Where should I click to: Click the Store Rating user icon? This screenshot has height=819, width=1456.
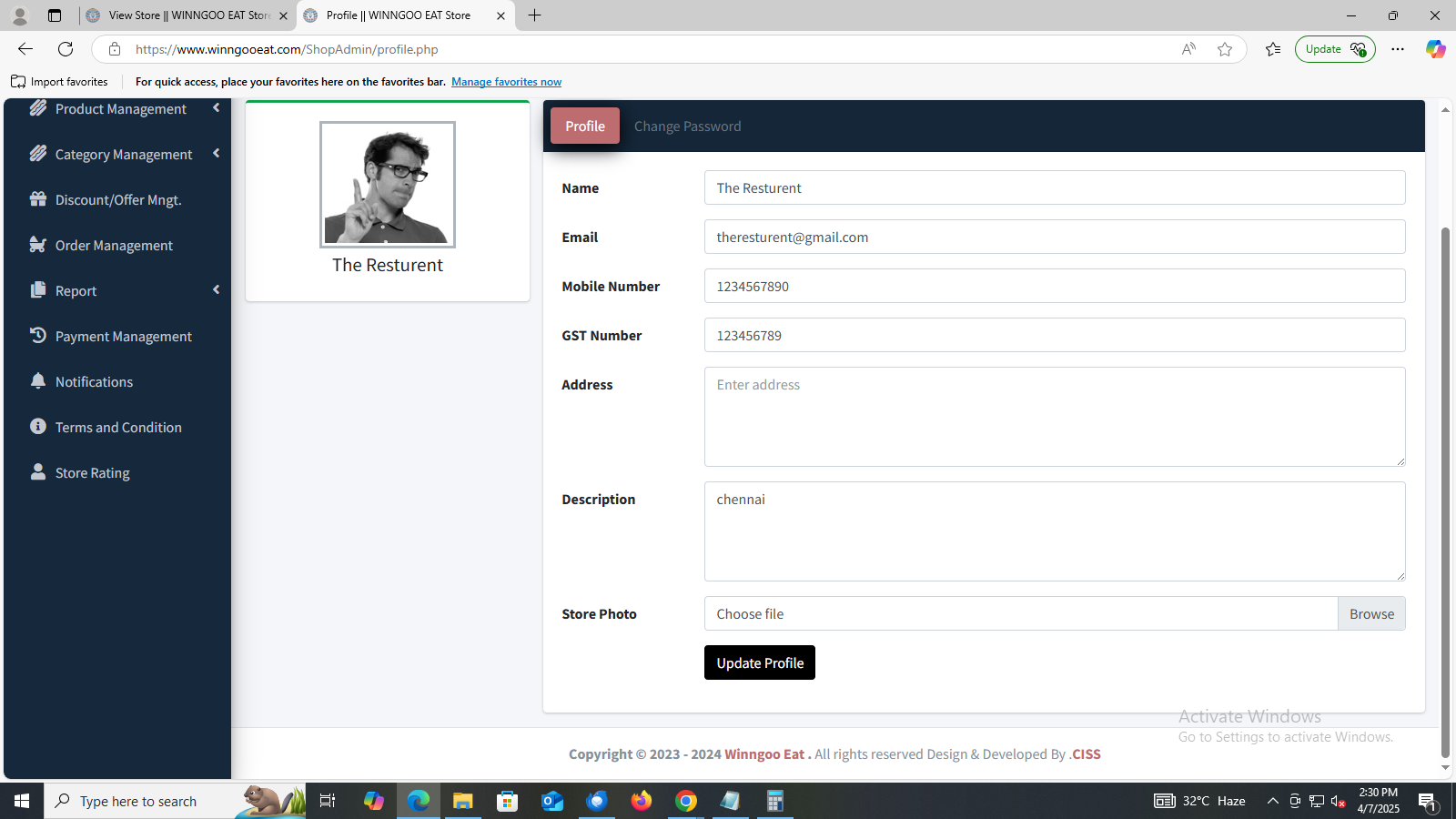click(x=37, y=472)
